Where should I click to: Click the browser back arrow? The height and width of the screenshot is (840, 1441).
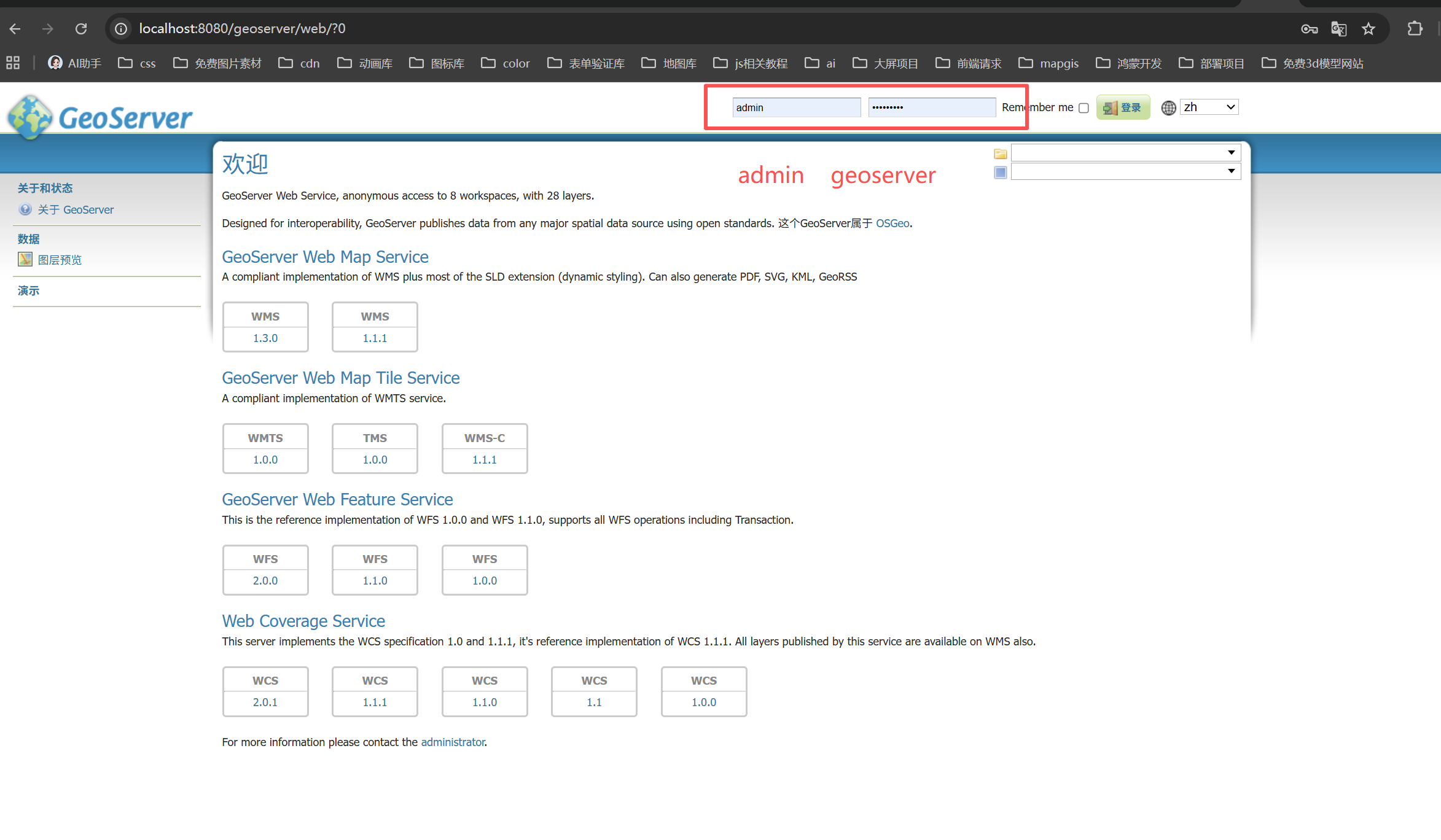(15, 29)
